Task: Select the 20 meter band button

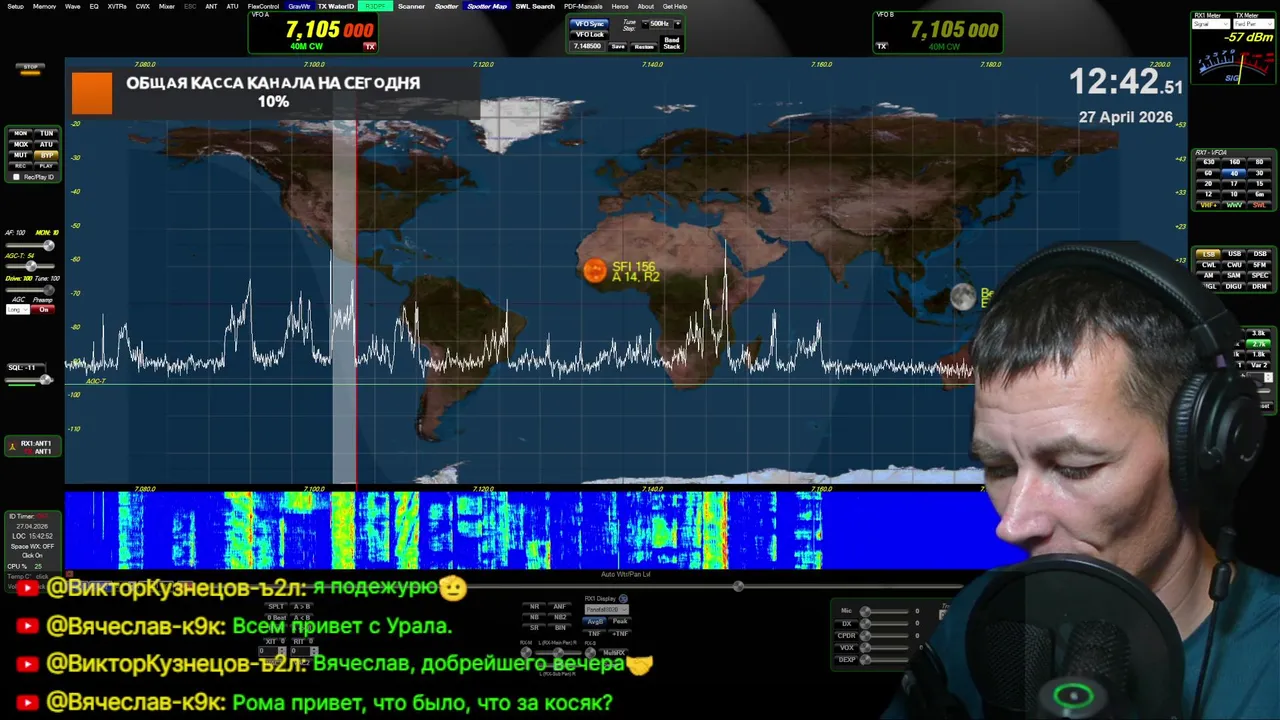Action: click(1208, 183)
